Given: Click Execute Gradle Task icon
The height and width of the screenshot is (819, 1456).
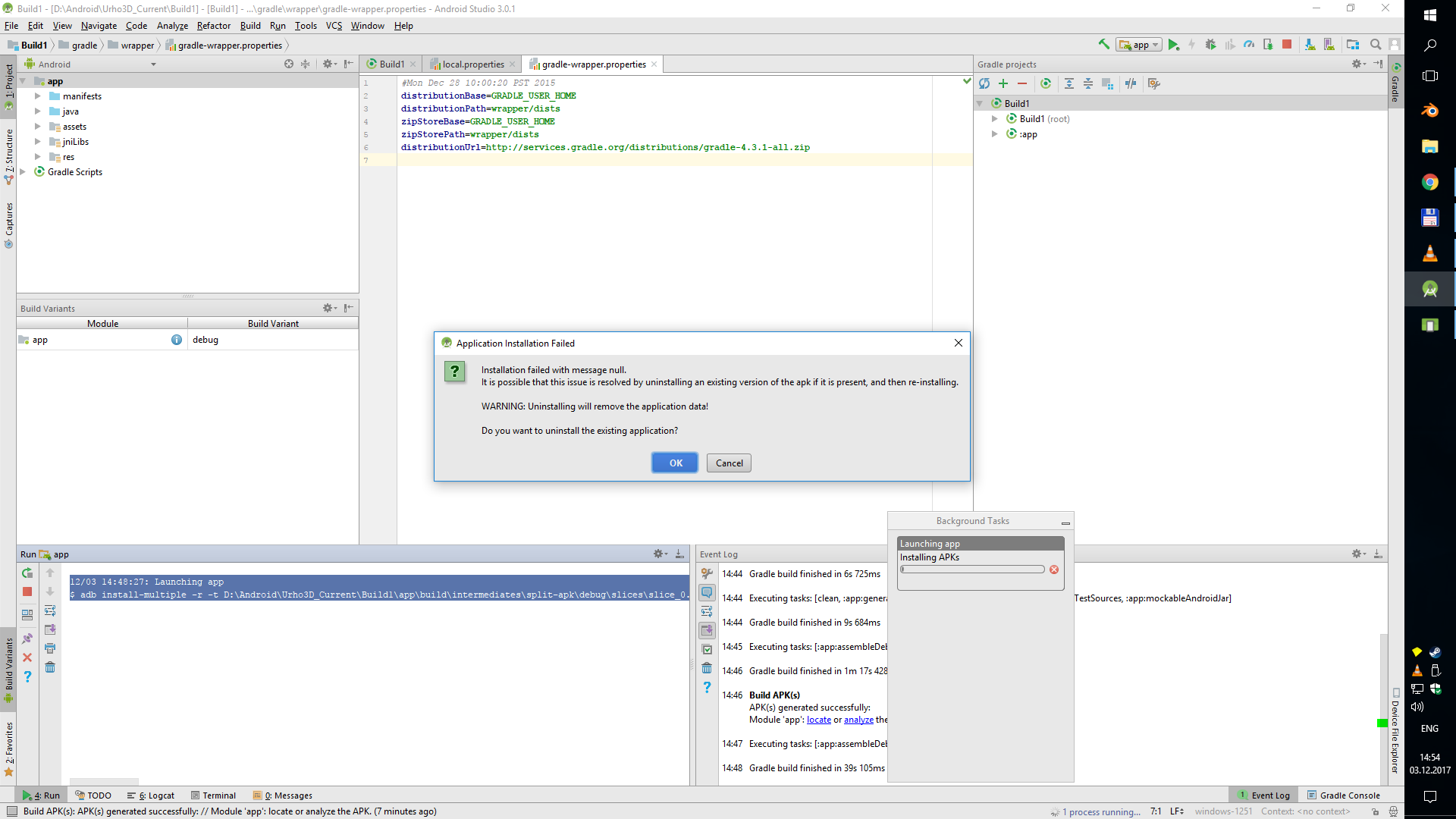Looking at the screenshot, I should coord(1046,83).
